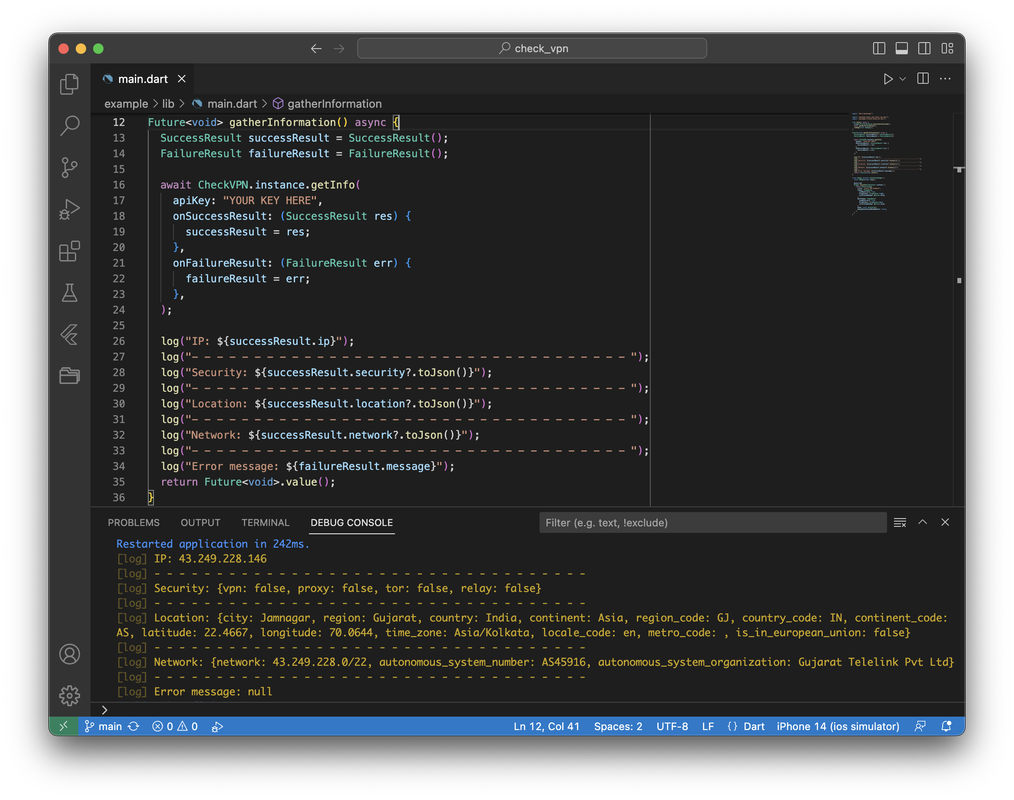1014x800 pixels.
Task: Click the example breadcrumb
Action: [126, 104]
